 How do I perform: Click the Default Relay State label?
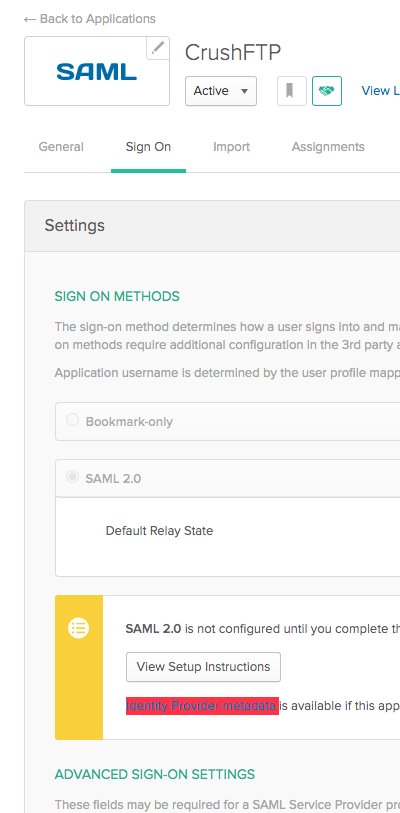159,531
